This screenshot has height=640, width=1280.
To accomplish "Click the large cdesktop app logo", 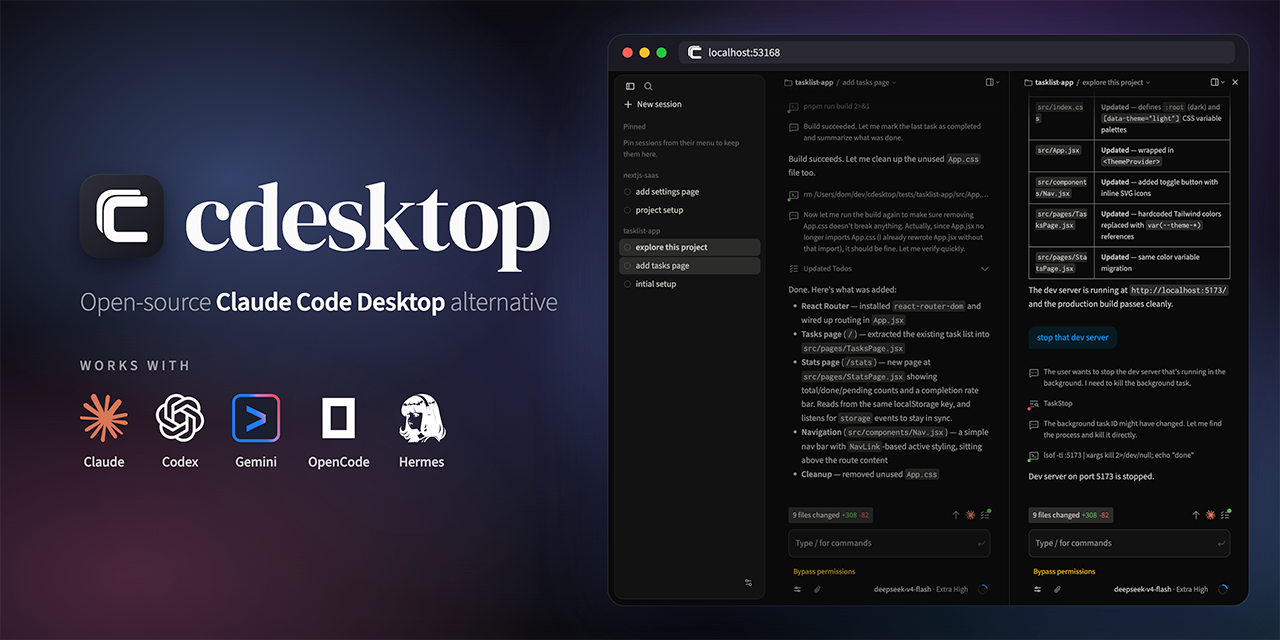I will pyautogui.click(x=121, y=216).
